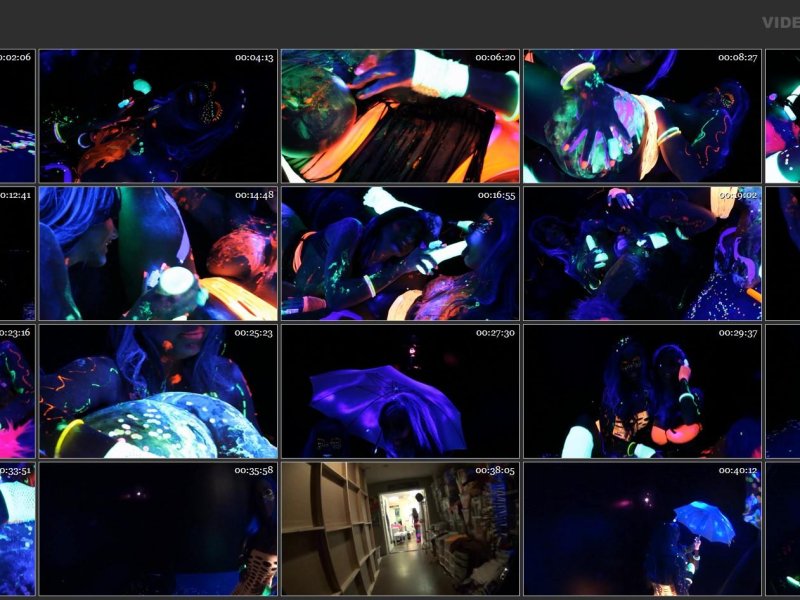
Task: Click the cropped thumbnail right of 00:08:27
Action: click(x=783, y=116)
